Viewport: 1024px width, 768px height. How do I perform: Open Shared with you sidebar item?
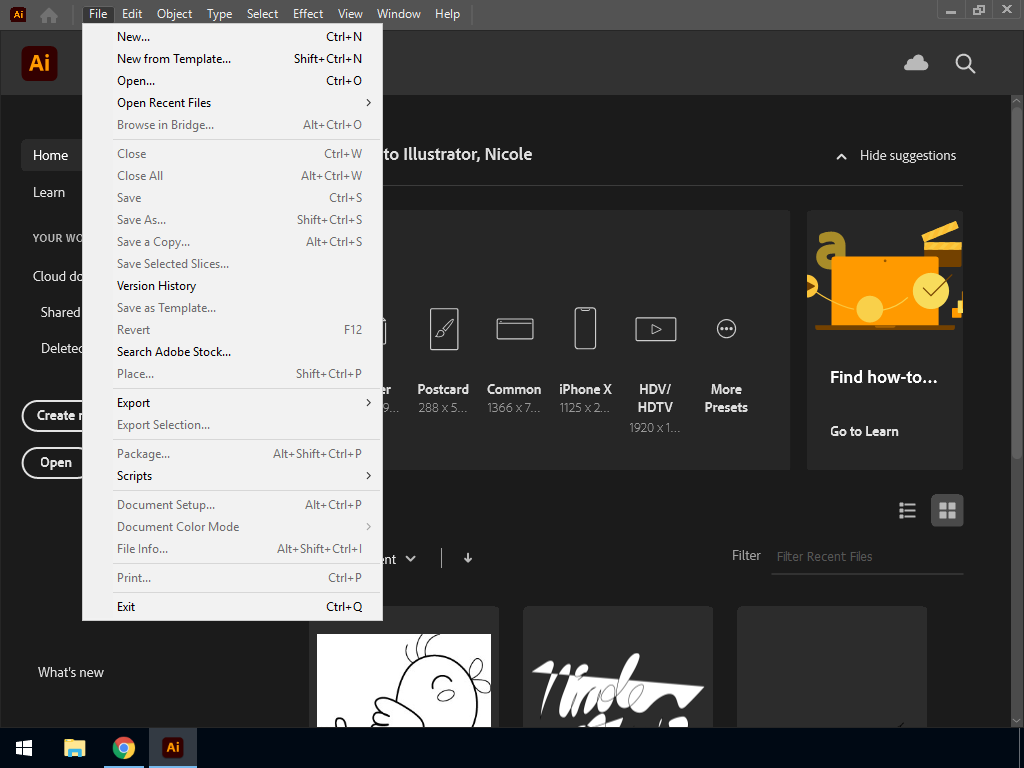(x=61, y=313)
